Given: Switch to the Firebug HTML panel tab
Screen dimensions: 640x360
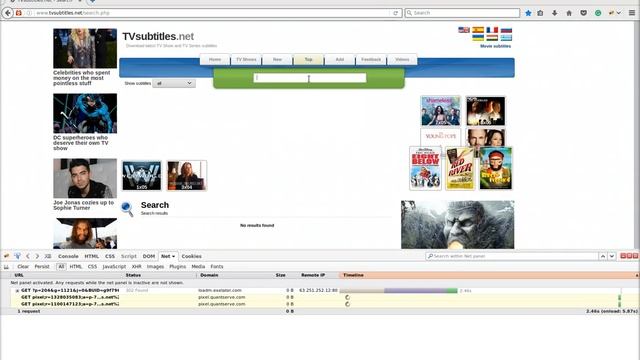Looking at the screenshot, I should (x=91, y=256).
